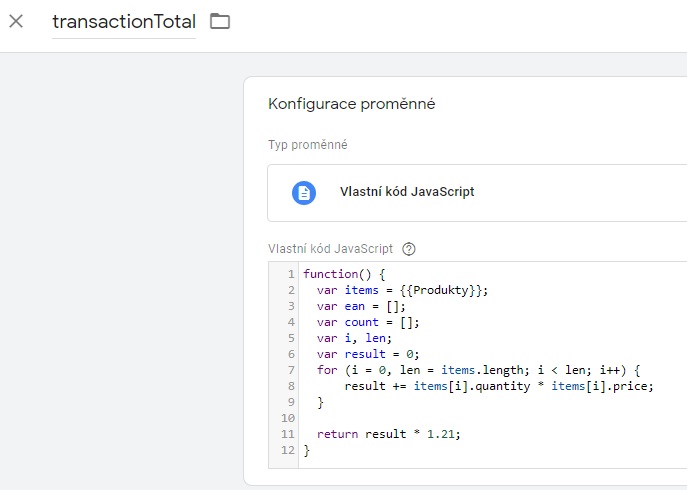Place cursor on var i, len line
The image size is (687, 490).
pyautogui.click(x=354, y=338)
